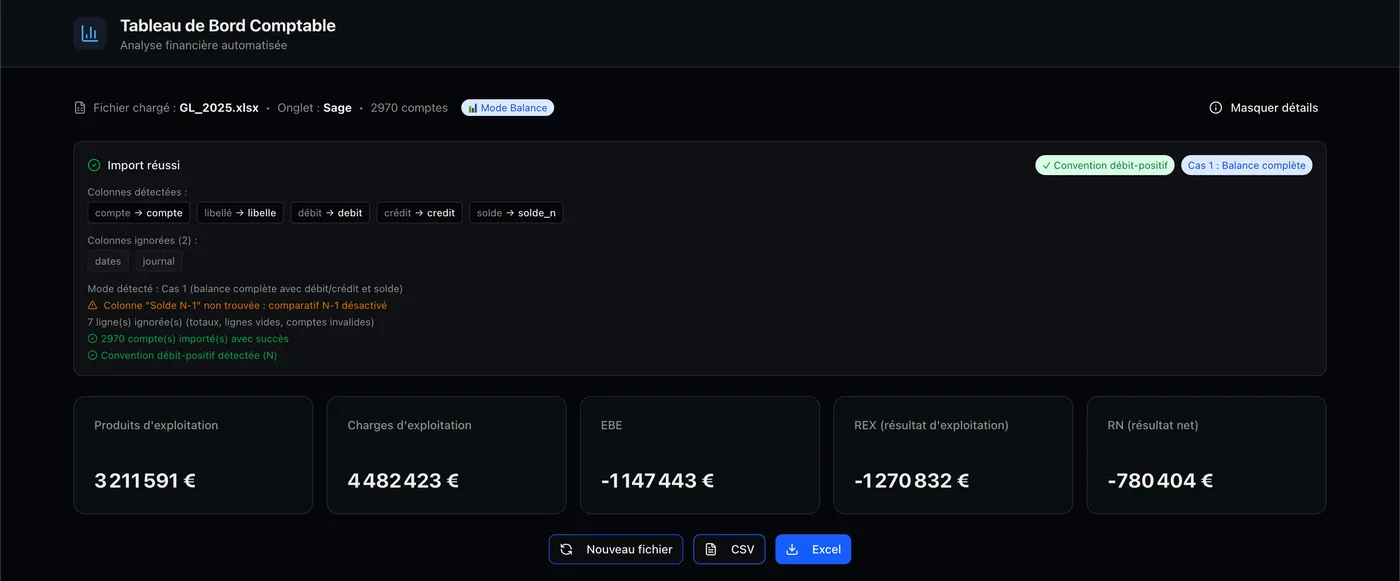Screen dimensions: 1400x581
Task: Click the warning 'Colonne "Solde N-1" non trouvée'
Action: coord(245,305)
